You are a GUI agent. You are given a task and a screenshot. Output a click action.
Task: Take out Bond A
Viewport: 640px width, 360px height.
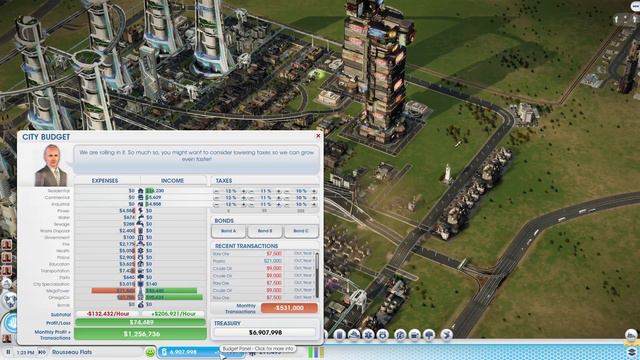(229, 231)
